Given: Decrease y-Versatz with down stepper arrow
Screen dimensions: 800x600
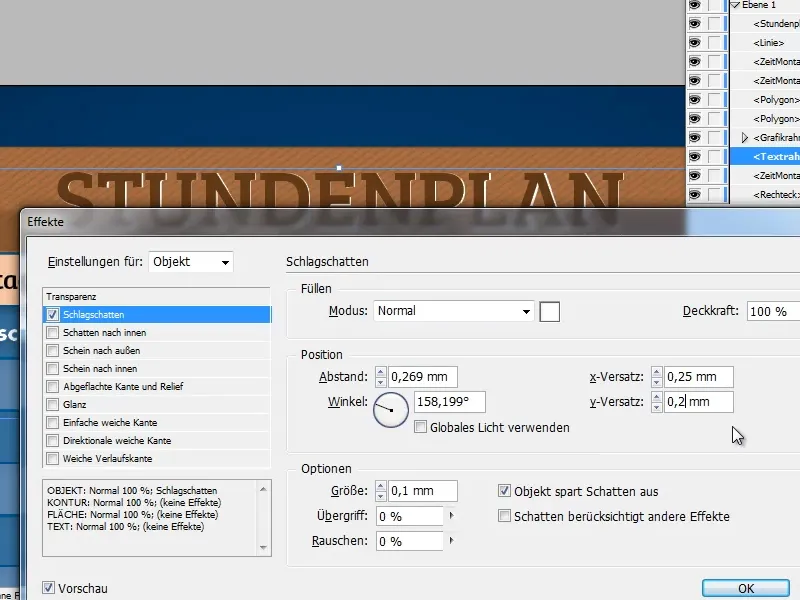Looking at the screenshot, I should coord(657,407).
